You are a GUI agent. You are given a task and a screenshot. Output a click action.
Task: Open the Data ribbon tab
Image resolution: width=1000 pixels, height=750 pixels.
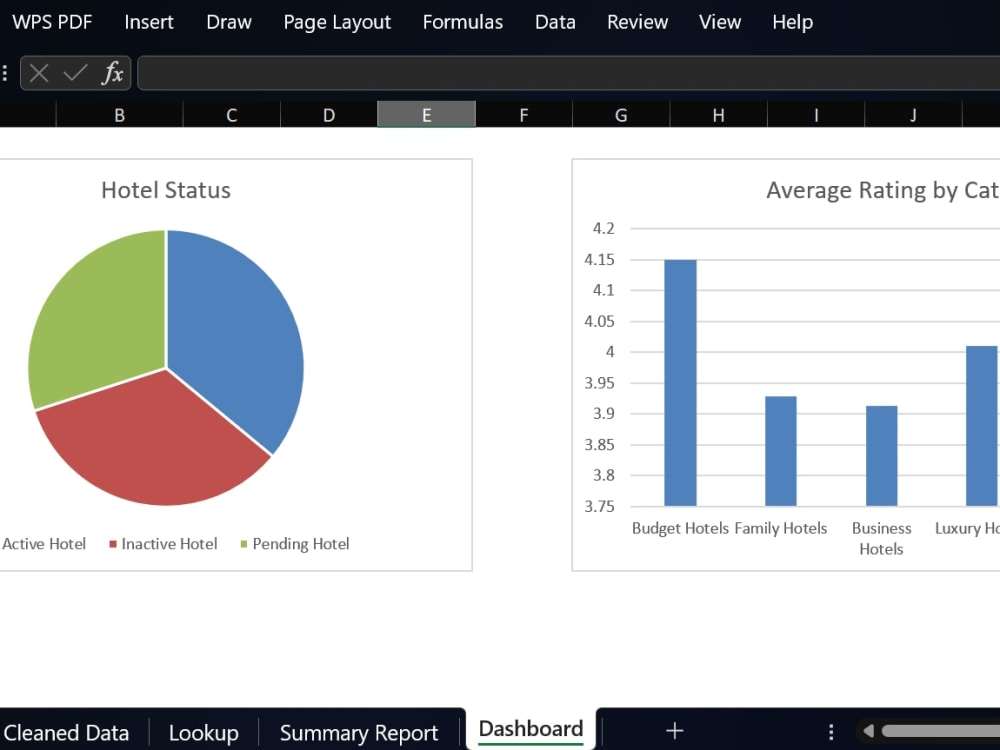tap(555, 22)
